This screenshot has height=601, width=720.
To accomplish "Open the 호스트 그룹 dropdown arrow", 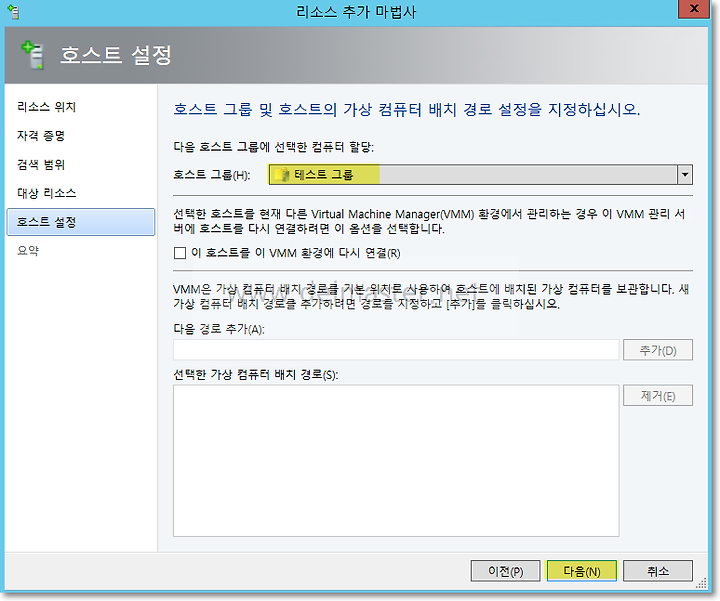I will (685, 174).
